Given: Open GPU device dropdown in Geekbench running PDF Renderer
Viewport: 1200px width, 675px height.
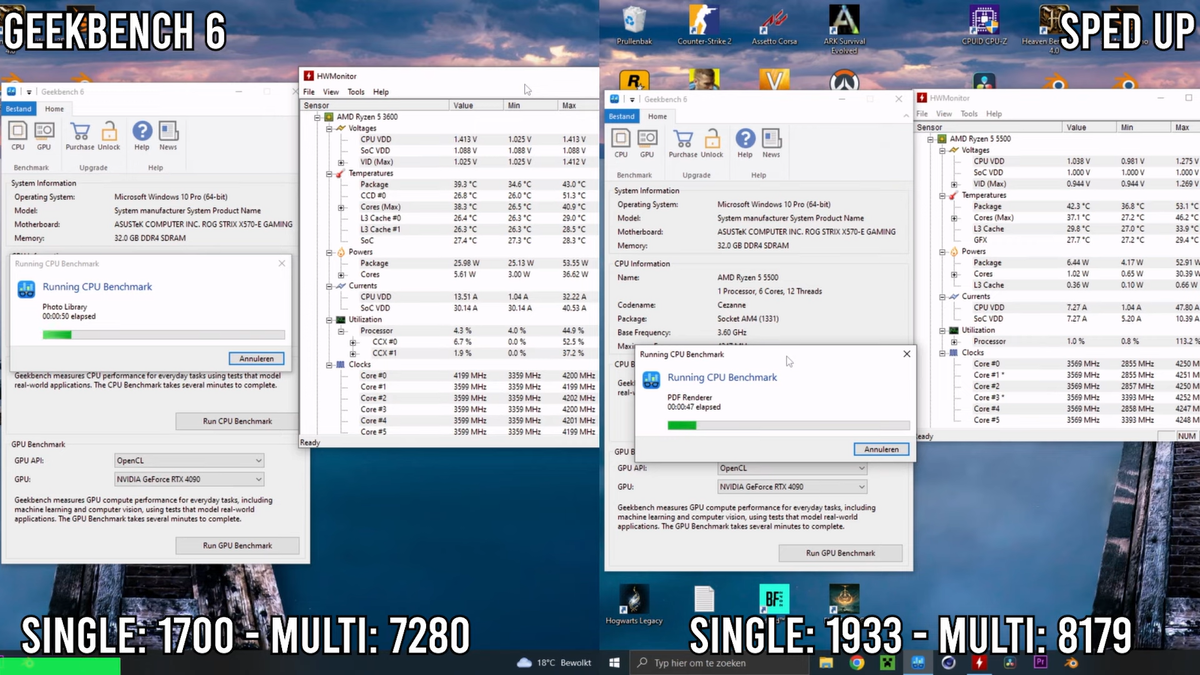Looking at the screenshot, I should 792,487.
